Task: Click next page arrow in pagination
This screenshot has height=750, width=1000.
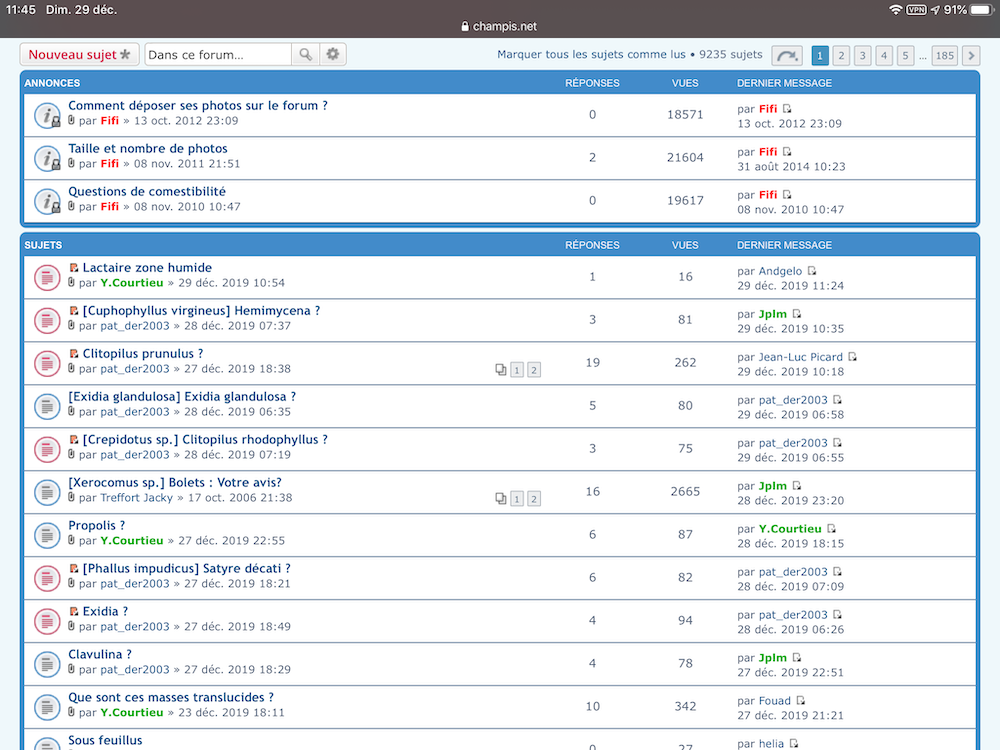Action: tap(970, 56)
